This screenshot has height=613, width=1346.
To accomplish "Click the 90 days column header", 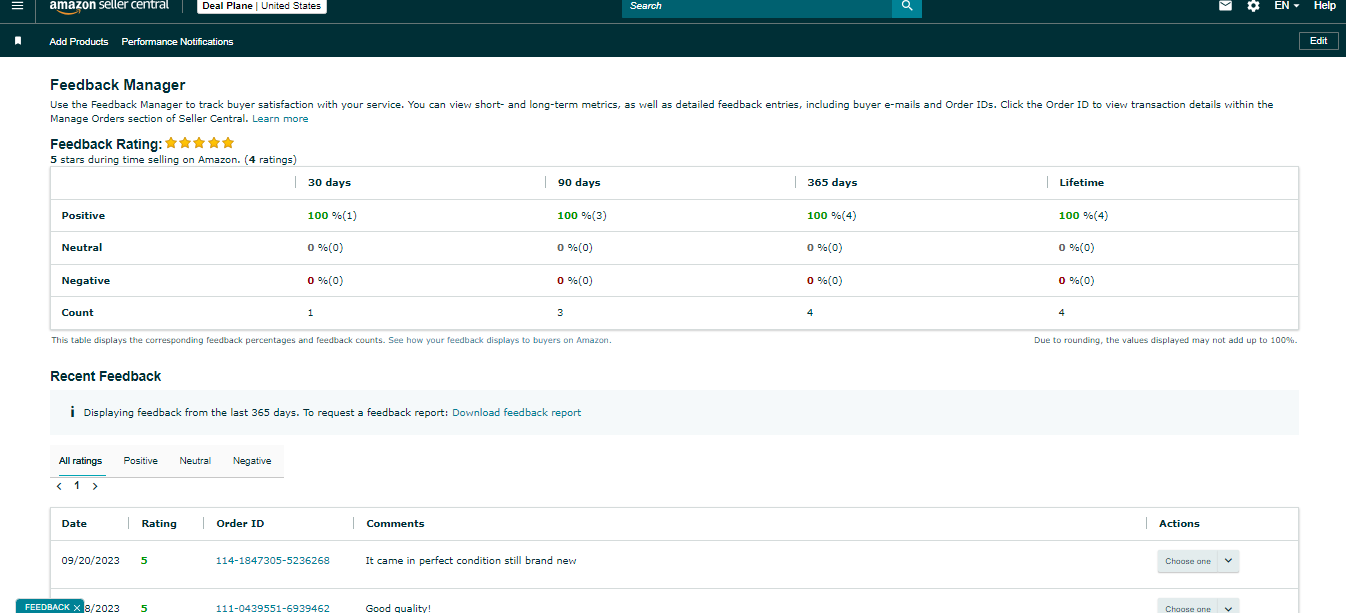I will point(579,183).
